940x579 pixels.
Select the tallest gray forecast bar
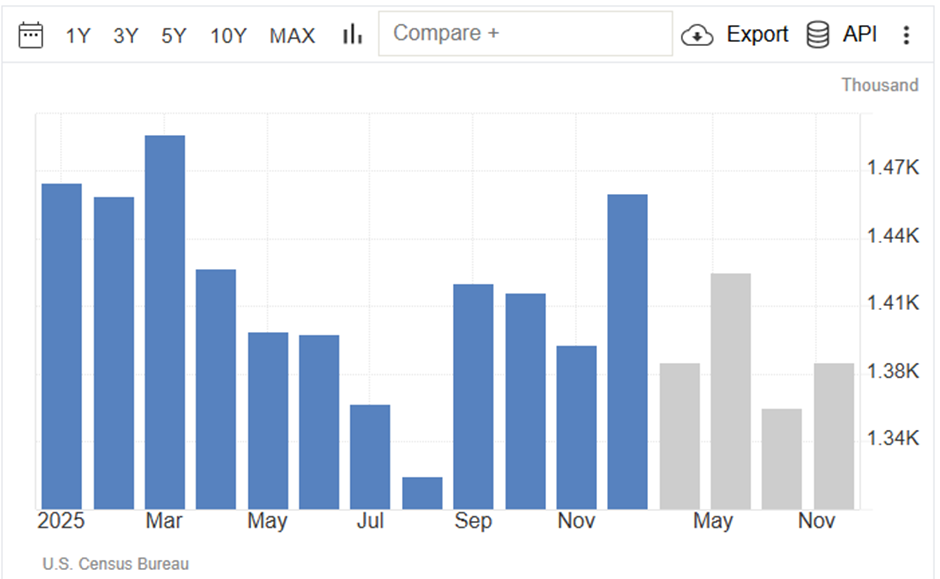click(731, 391)
